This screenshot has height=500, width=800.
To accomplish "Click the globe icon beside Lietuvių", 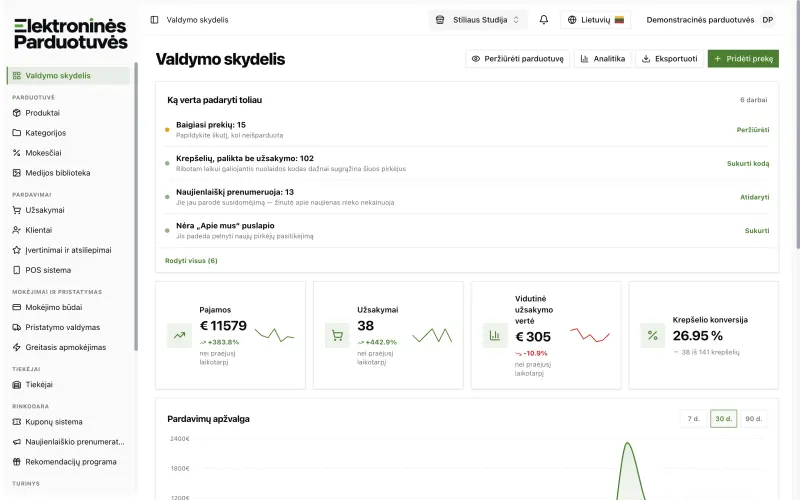I will (572, 20).
